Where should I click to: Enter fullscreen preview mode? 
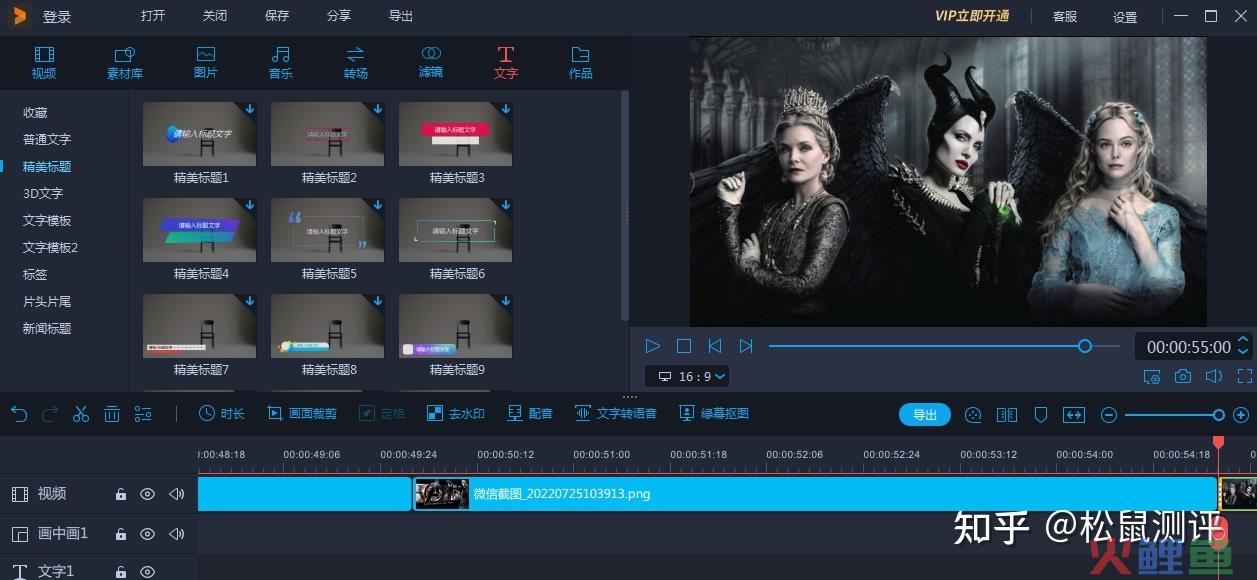tap(1245, 377)
